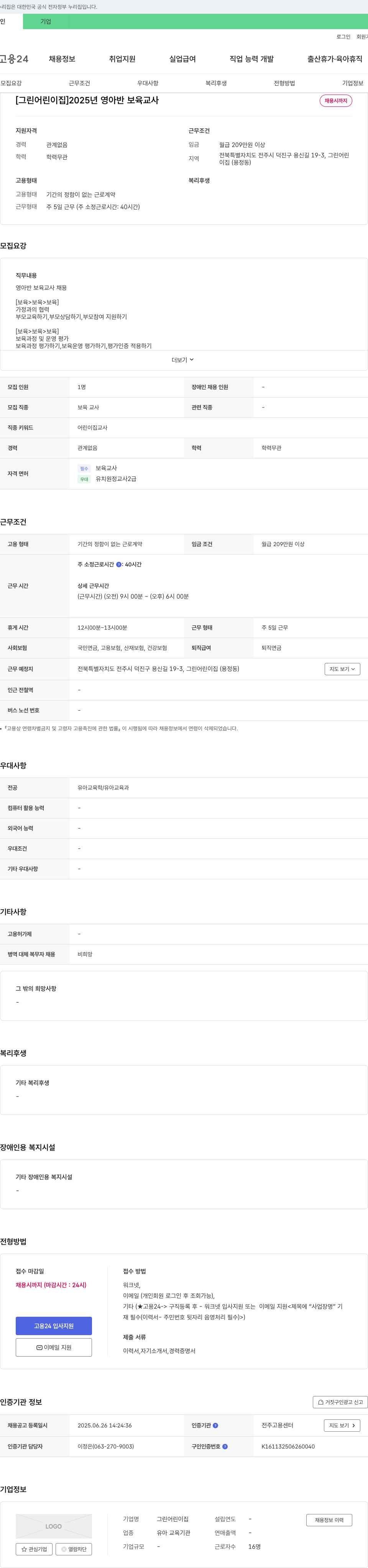Add company with 관심기업 star button
Image resolution: width=368 pixels, height=1568 pixels.
coord(34,1549)
